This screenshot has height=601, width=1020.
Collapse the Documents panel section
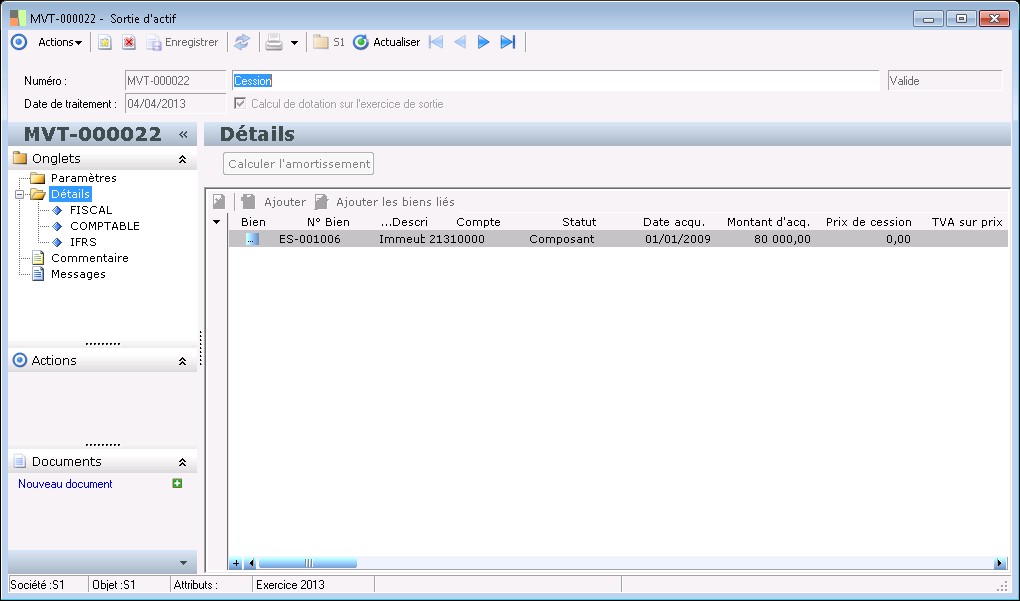point(182,462)
